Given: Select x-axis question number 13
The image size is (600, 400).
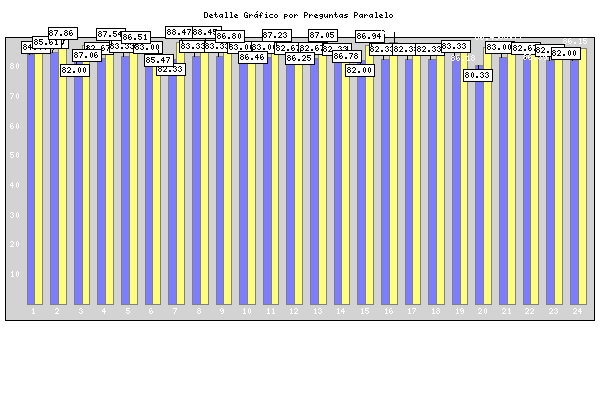Looking at the screenshot, I should [x=318, y=311].
